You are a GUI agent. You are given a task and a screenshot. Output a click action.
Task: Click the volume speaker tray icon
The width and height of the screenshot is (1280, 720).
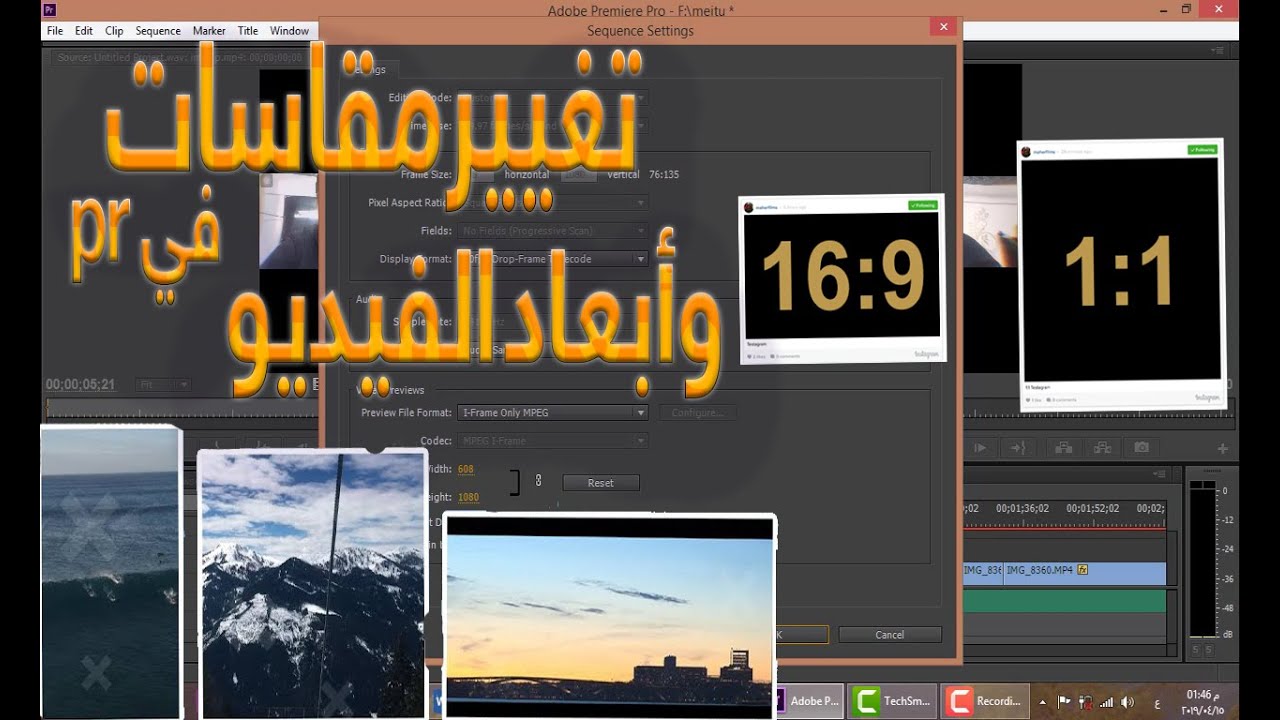tap(1127, 702)
